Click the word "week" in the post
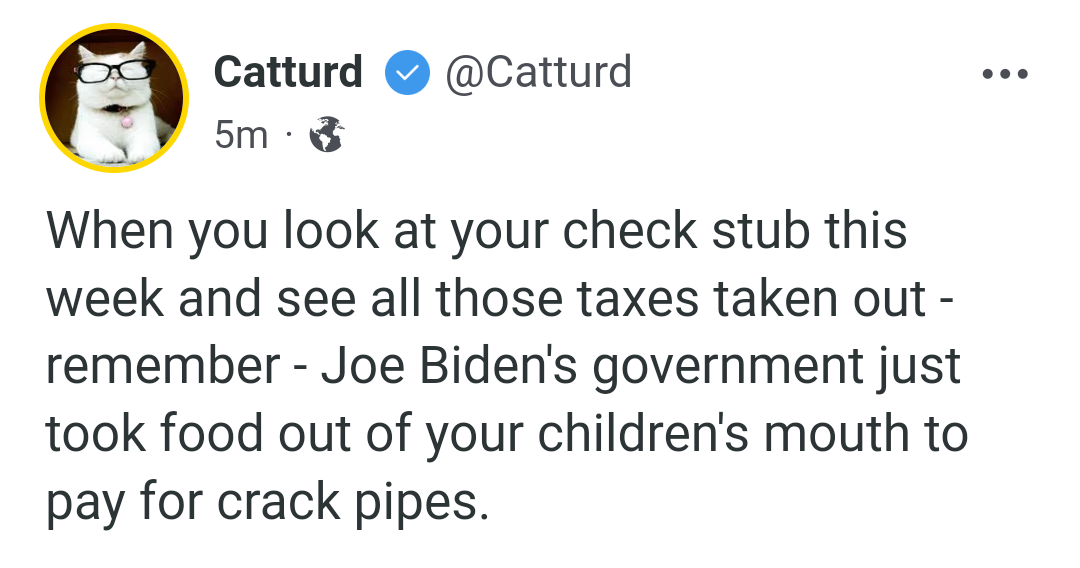 tap(105, 298)
